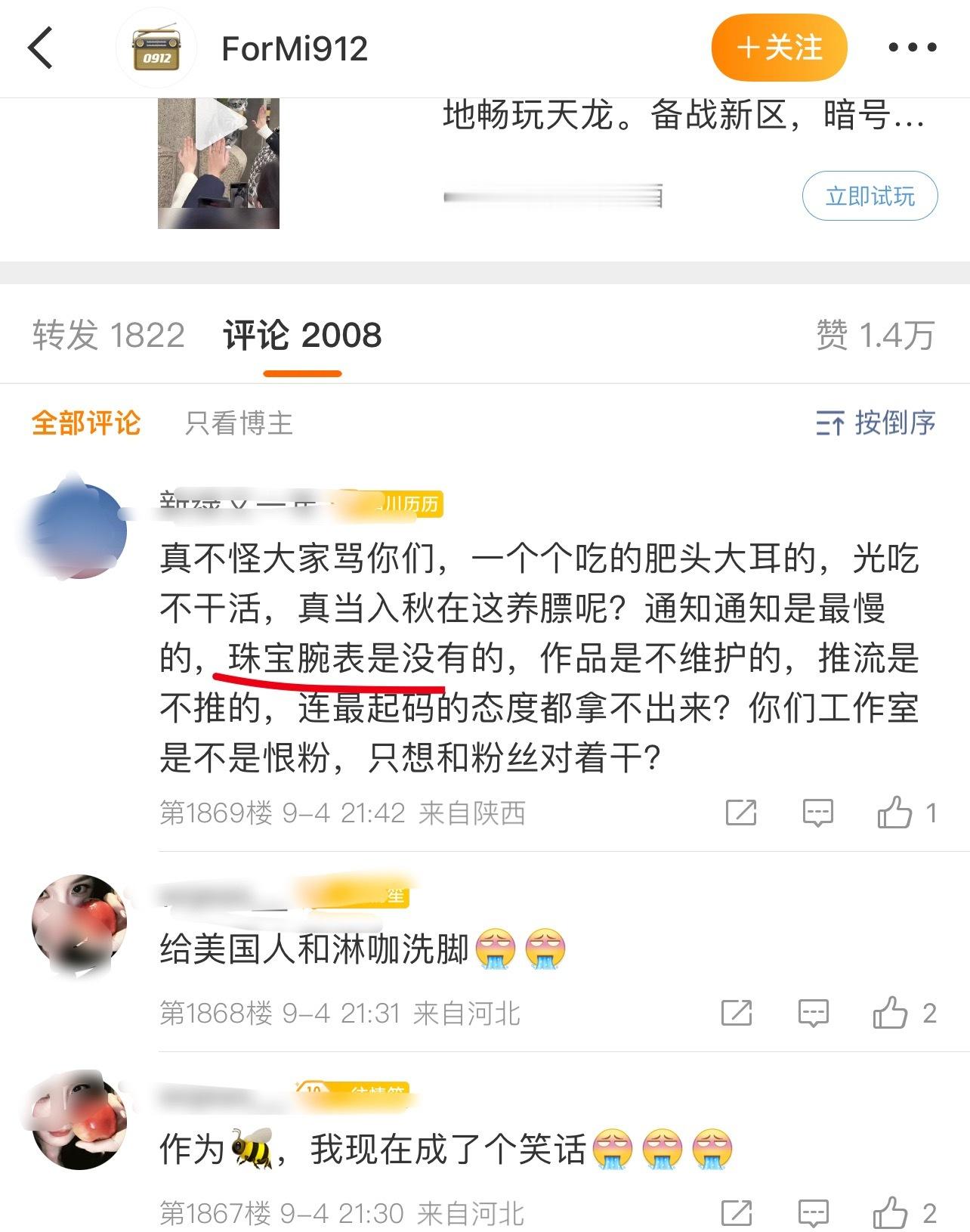The height and width of the screenshot is (1232, 970).
Task: Switch to the 转发 1822 tab
Action: (109, 335)
